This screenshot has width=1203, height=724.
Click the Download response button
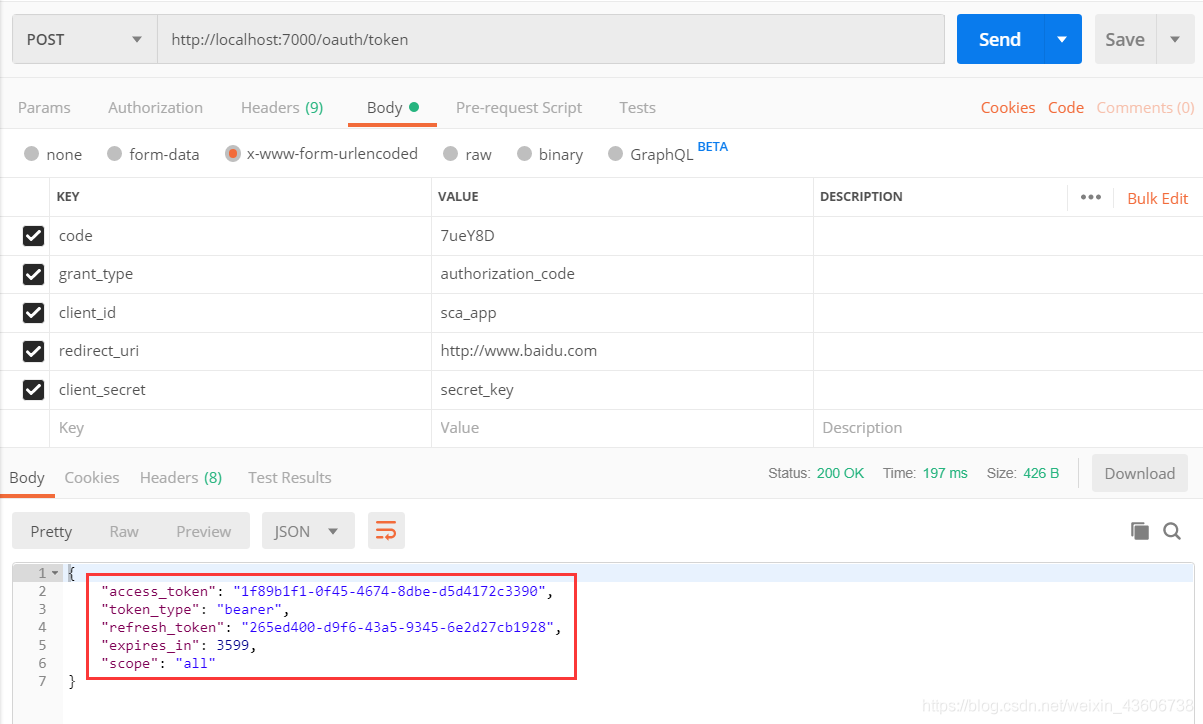[1140, 473]
